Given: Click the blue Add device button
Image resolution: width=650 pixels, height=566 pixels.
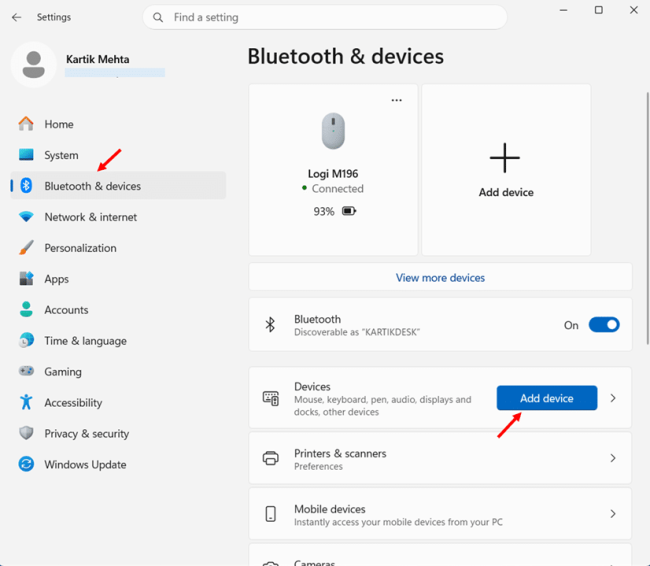Looking at the screenshot, I should click(547, 398).
